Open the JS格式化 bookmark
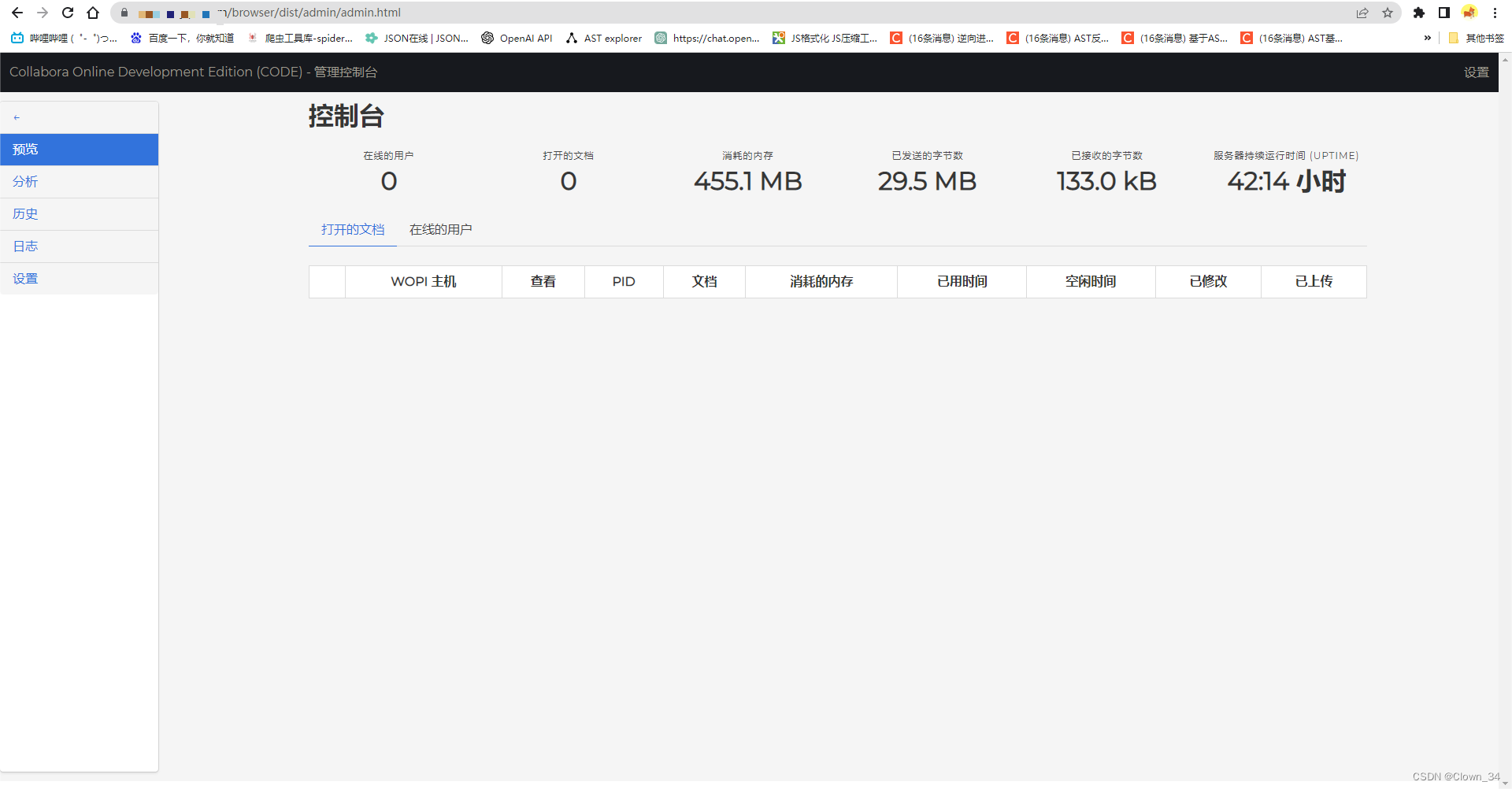This screenshot has height=789, width=1512. pyautogui.click(x=825, y=38)
